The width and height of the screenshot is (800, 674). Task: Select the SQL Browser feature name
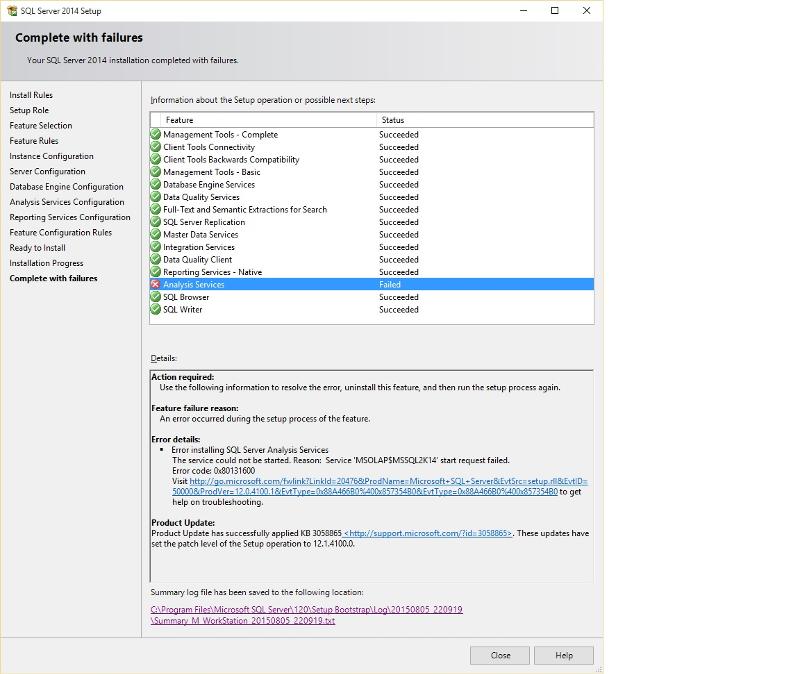tap(186, 297)
